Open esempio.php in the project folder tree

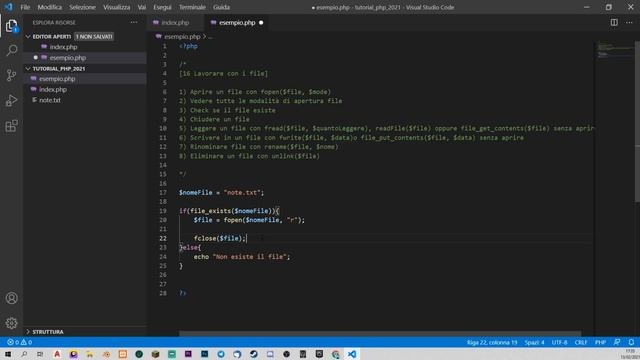[85, 79]
